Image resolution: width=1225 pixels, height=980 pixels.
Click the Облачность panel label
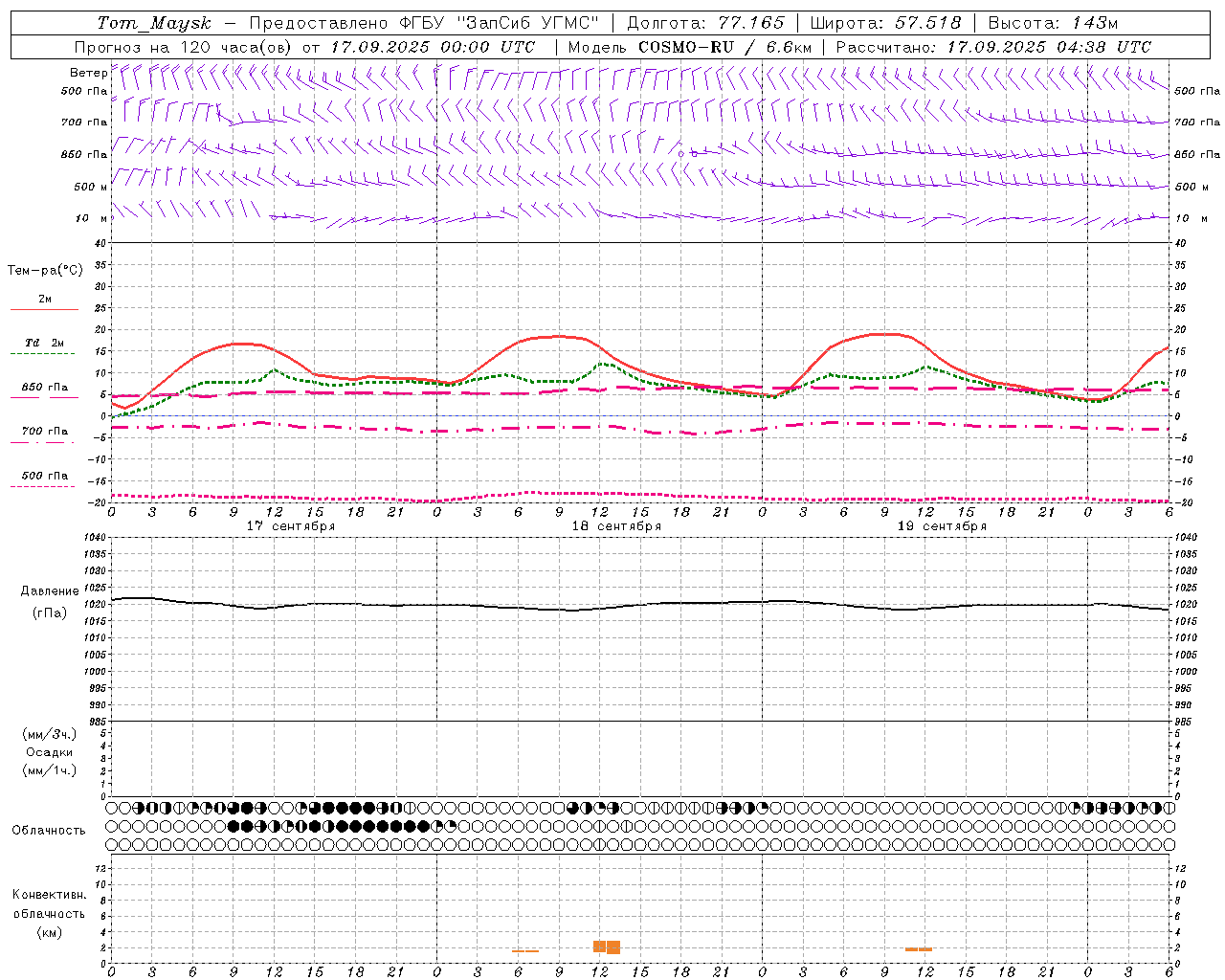tap(49, 830)
